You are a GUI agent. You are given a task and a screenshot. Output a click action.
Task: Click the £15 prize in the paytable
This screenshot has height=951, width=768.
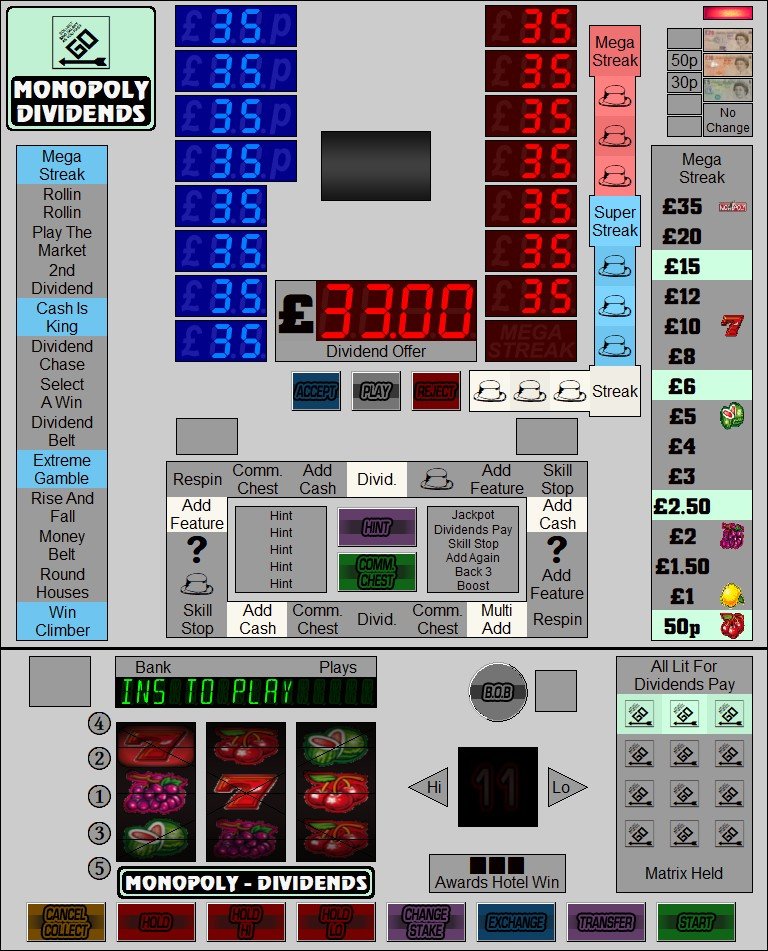[x=702, y=266]
